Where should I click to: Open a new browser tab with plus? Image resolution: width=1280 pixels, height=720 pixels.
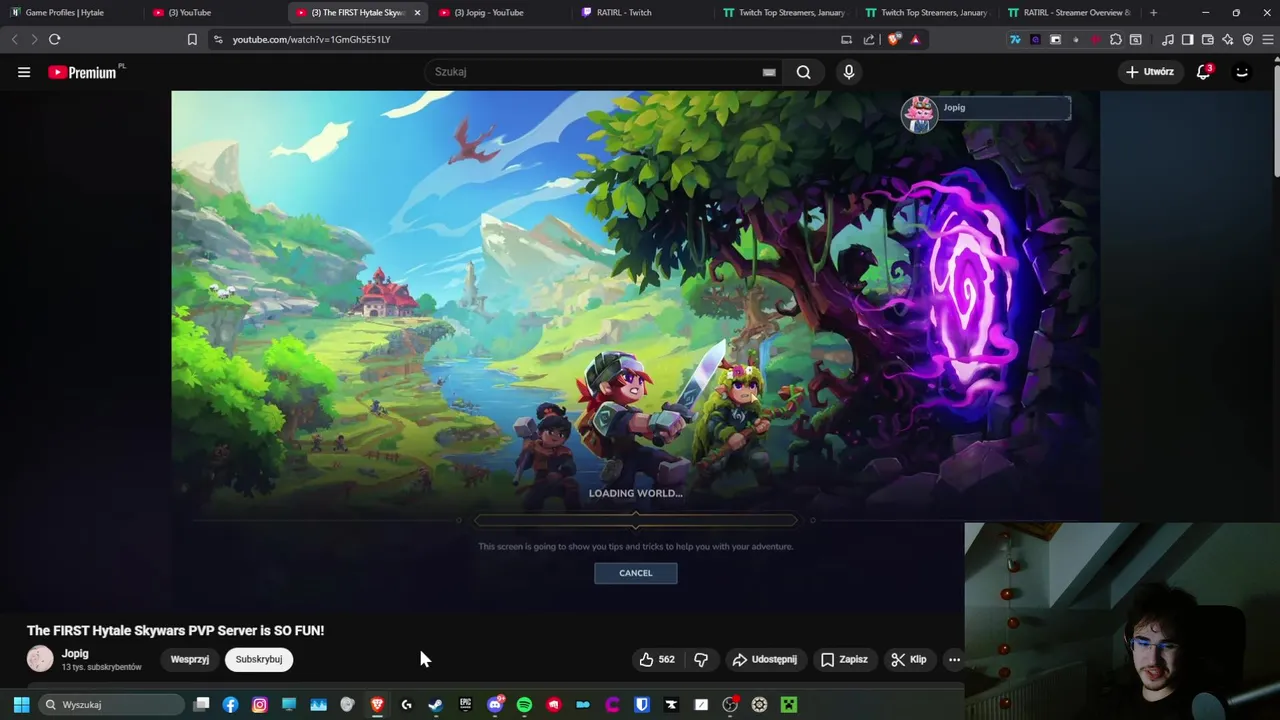point(1153,12)
